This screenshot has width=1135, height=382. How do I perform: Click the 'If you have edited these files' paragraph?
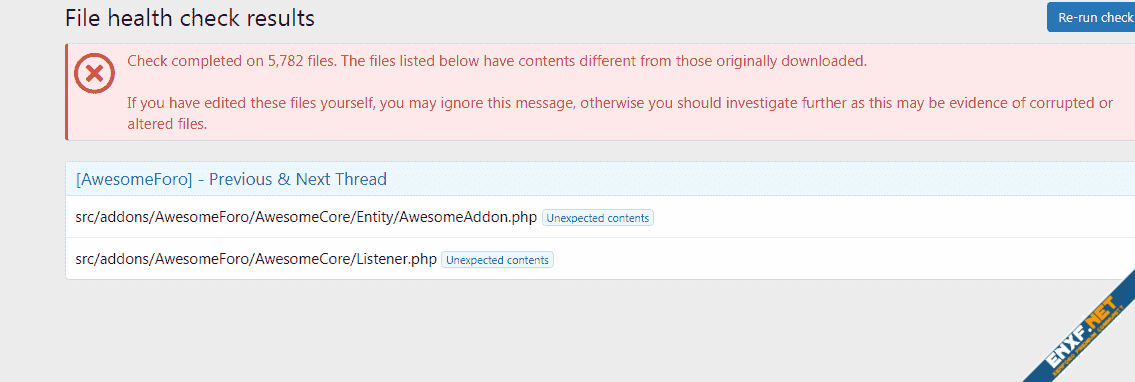point(620,114)
